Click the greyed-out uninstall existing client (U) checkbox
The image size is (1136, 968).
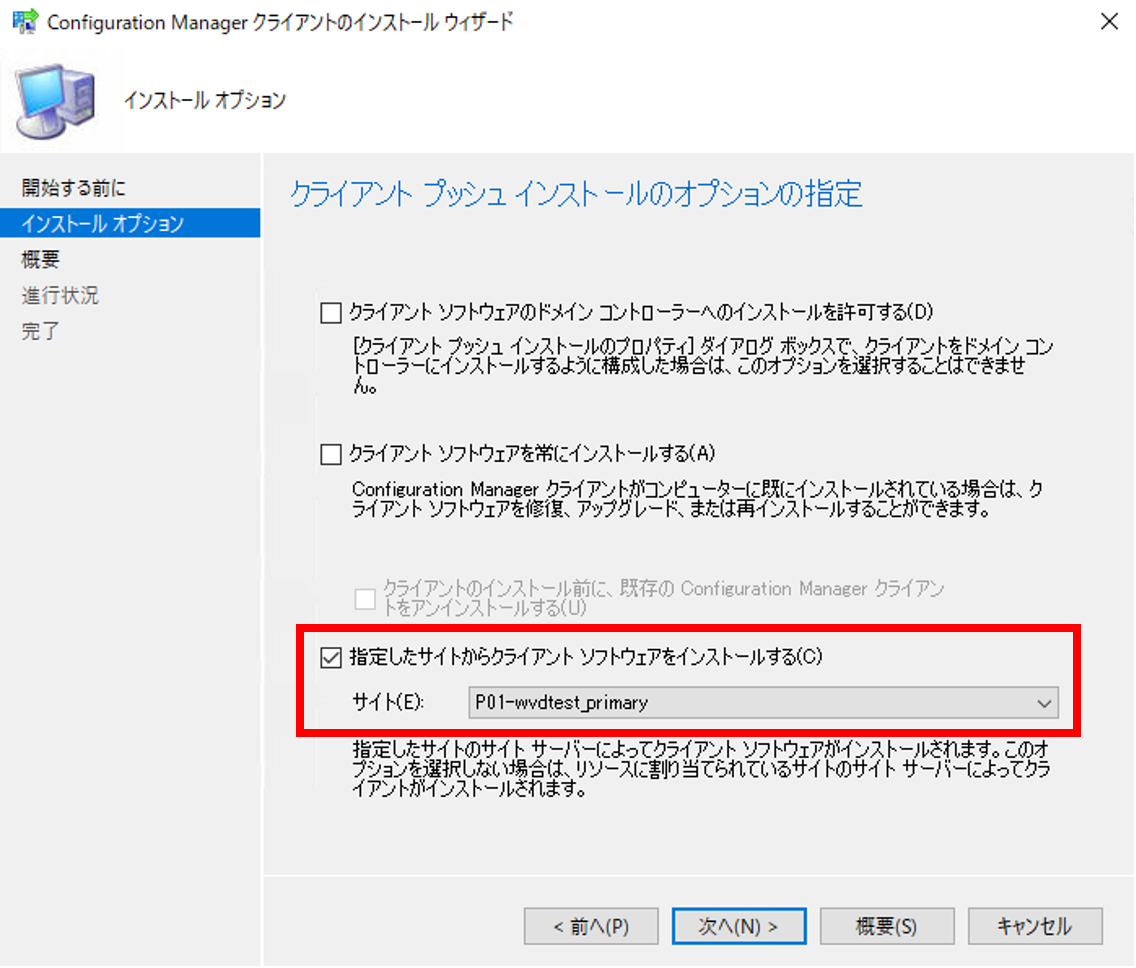click(365, 599)
